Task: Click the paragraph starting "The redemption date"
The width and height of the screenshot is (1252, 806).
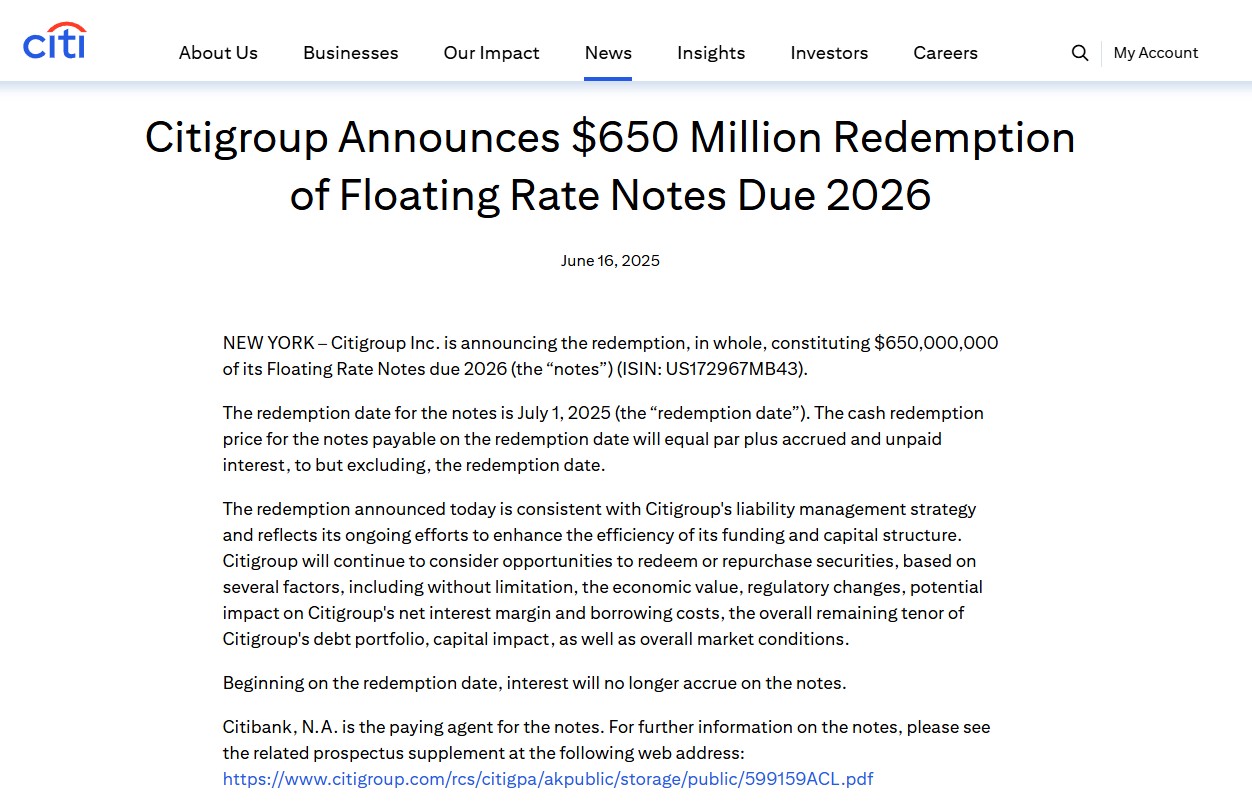Action: click(x=603, y=439)
